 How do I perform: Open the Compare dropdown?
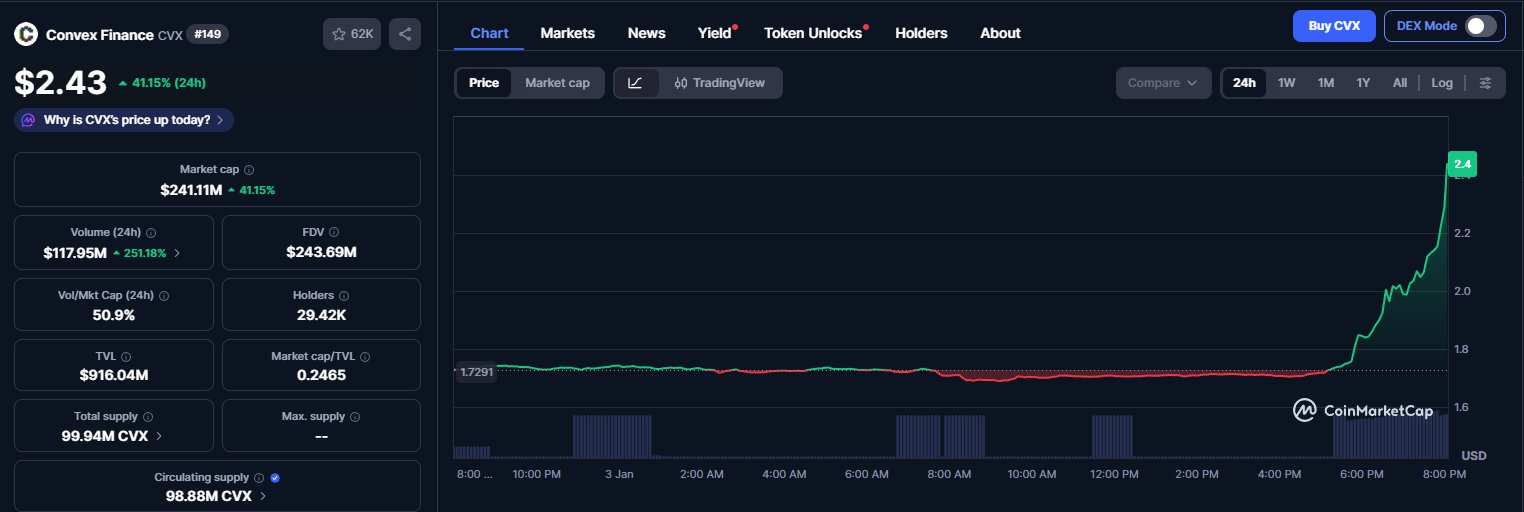(x=1163, y=83)
